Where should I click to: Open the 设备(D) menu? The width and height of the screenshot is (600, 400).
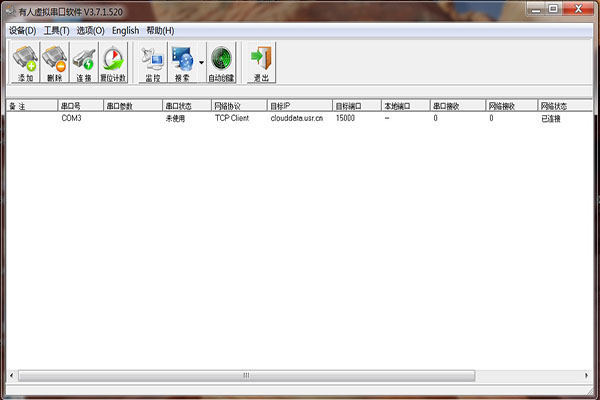[22, 31]
